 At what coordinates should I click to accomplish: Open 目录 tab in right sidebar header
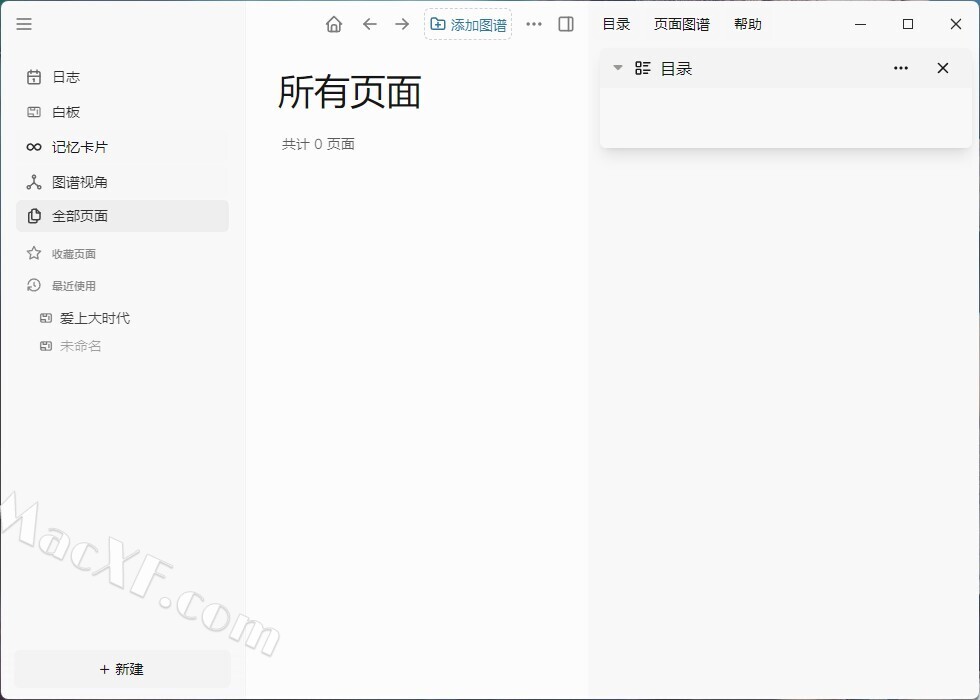pyautogui.click(x=616, y=24)
